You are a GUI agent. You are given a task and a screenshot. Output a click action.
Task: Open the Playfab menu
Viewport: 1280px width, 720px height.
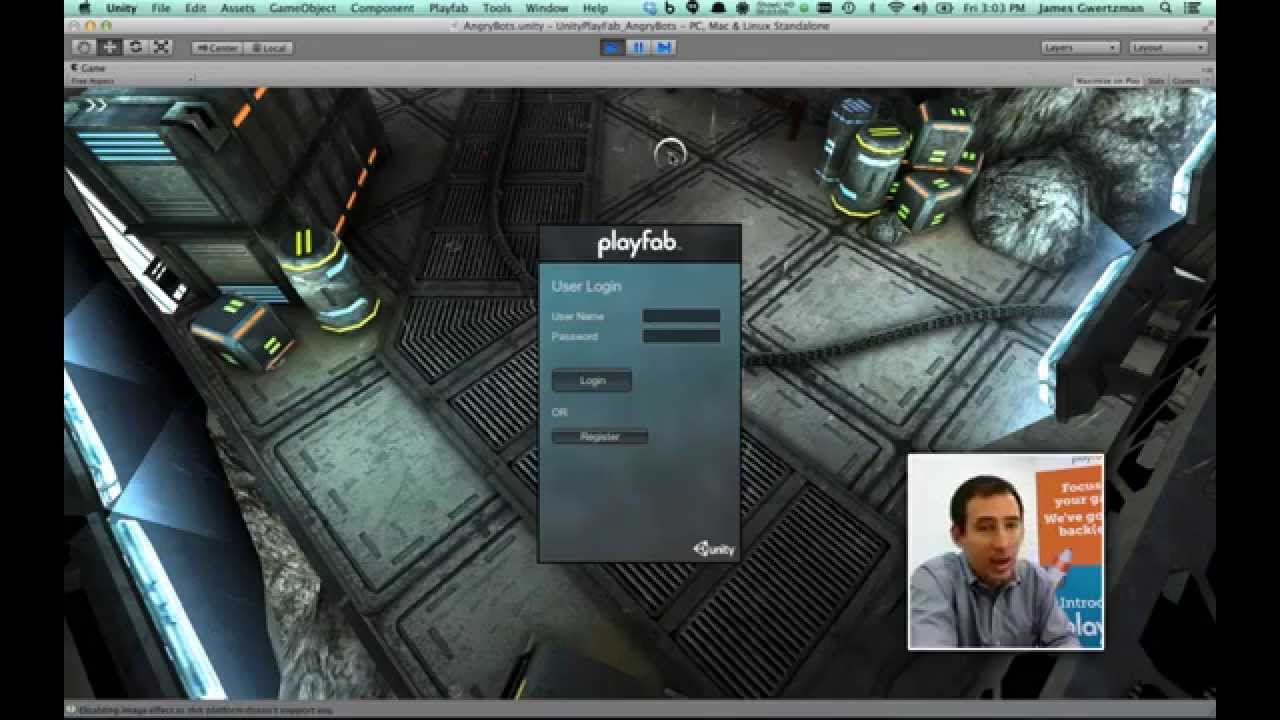coord(449,8)
